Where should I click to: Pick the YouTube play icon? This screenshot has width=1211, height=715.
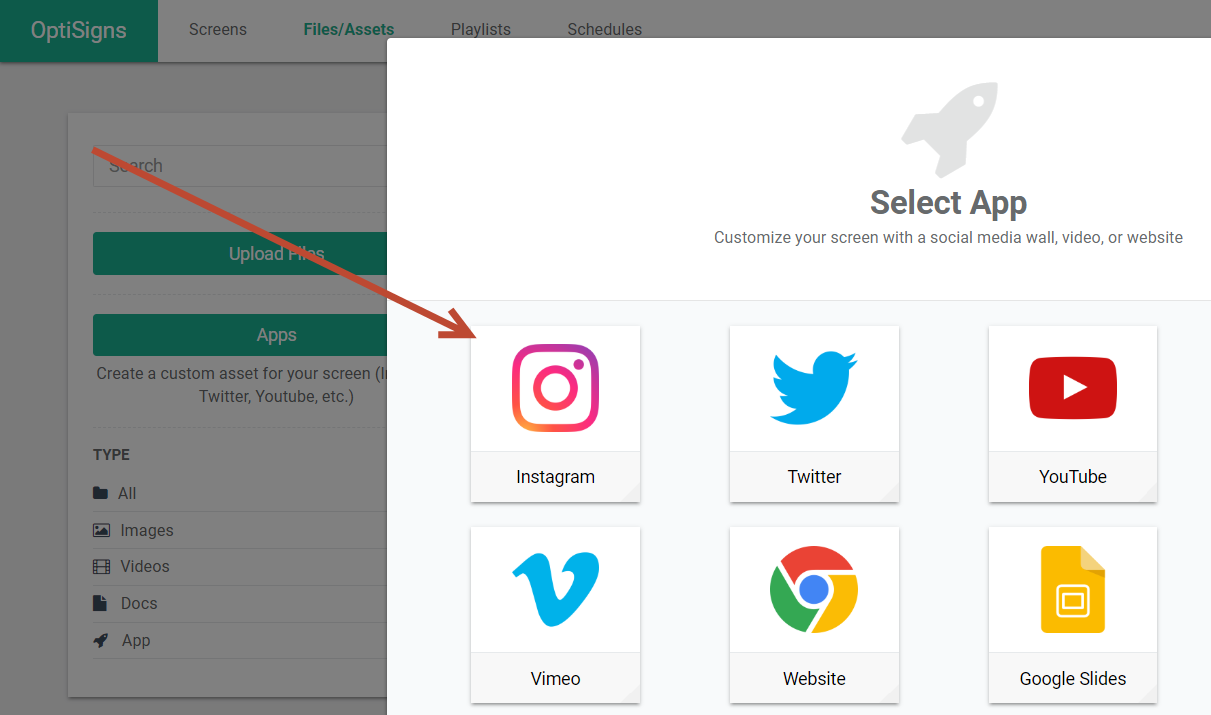(1072, 388)
